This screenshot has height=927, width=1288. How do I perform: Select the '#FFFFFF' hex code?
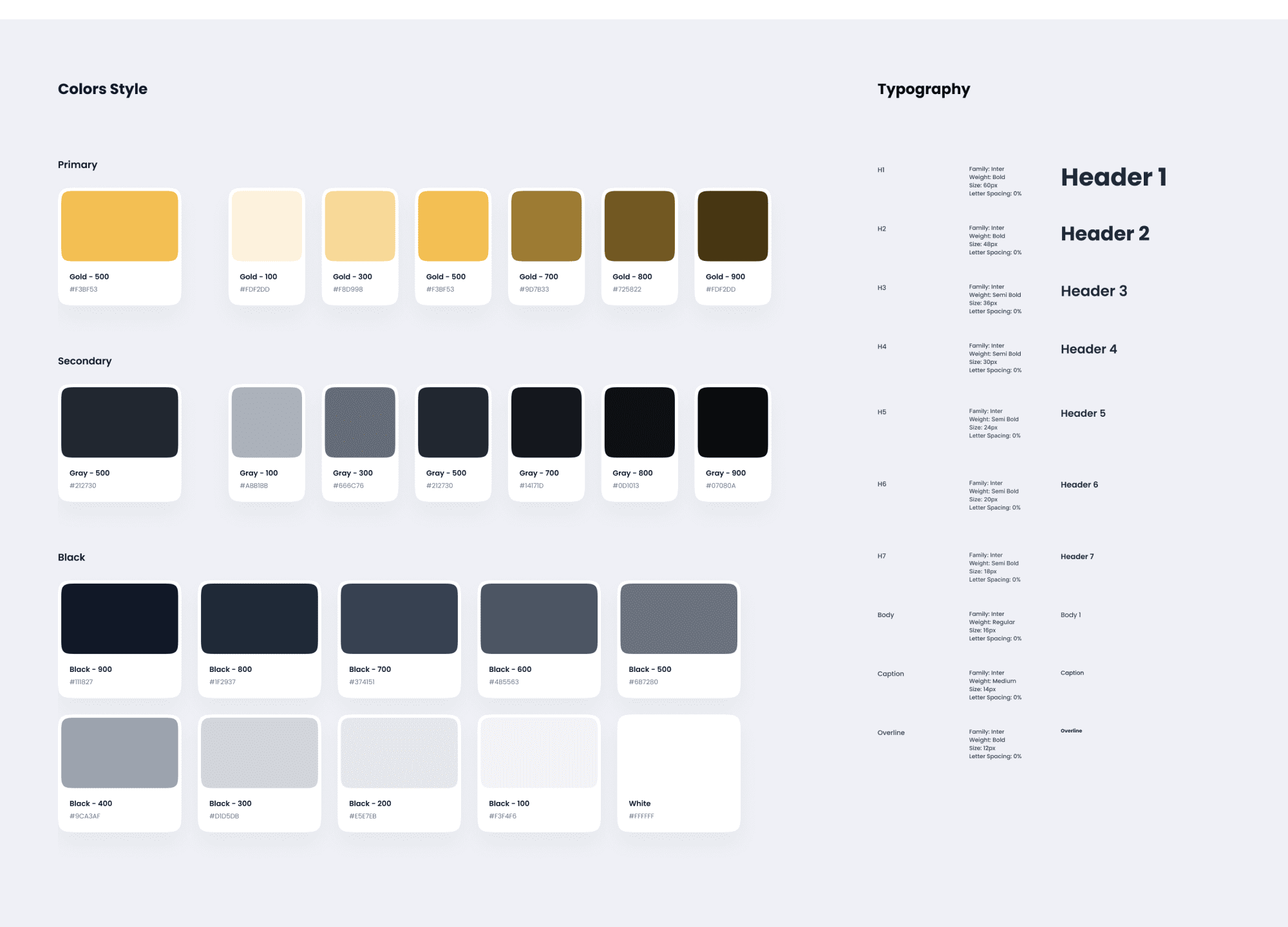(641, 816)
